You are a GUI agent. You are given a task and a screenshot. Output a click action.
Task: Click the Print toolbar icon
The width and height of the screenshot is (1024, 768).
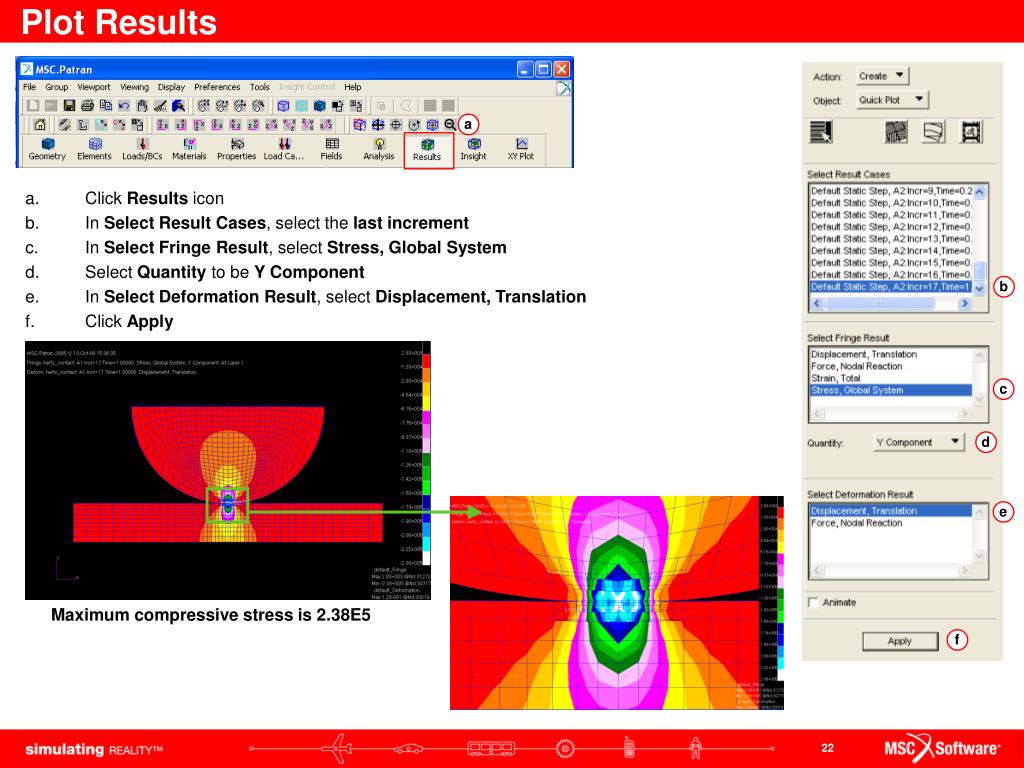coord(88,105)
